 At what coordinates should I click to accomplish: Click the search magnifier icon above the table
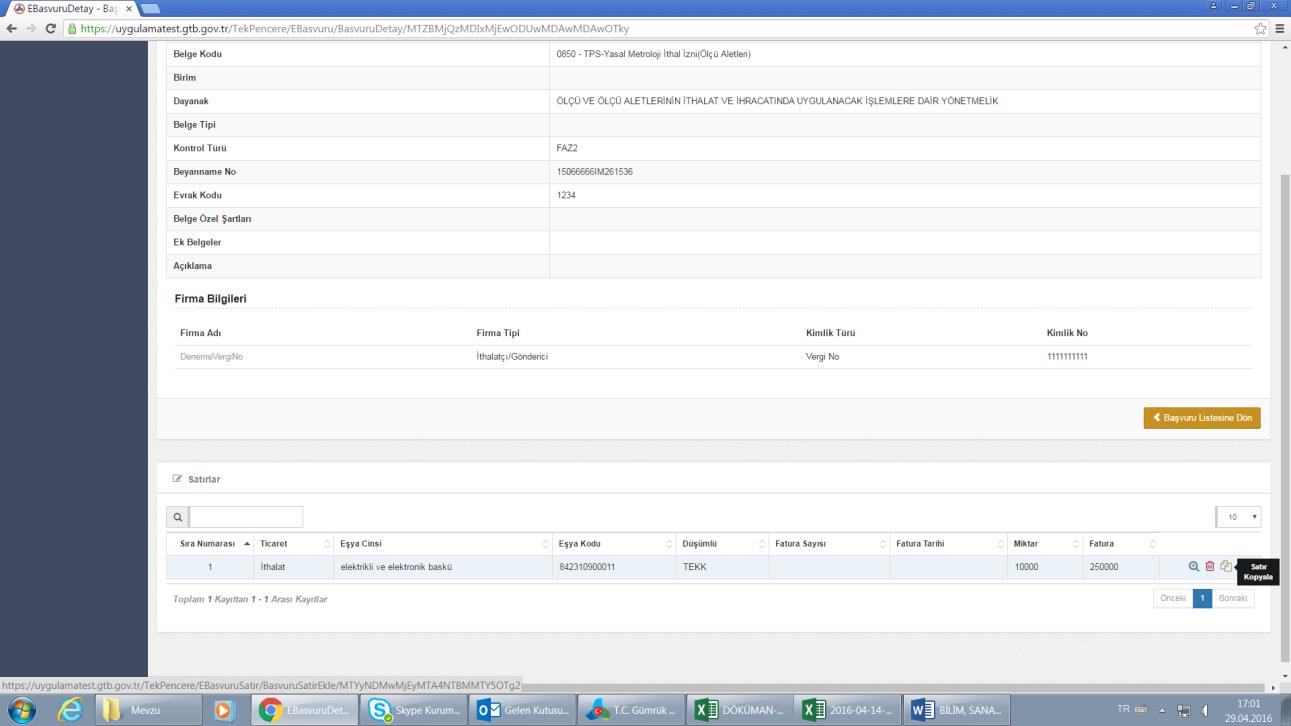click(178, 517)
